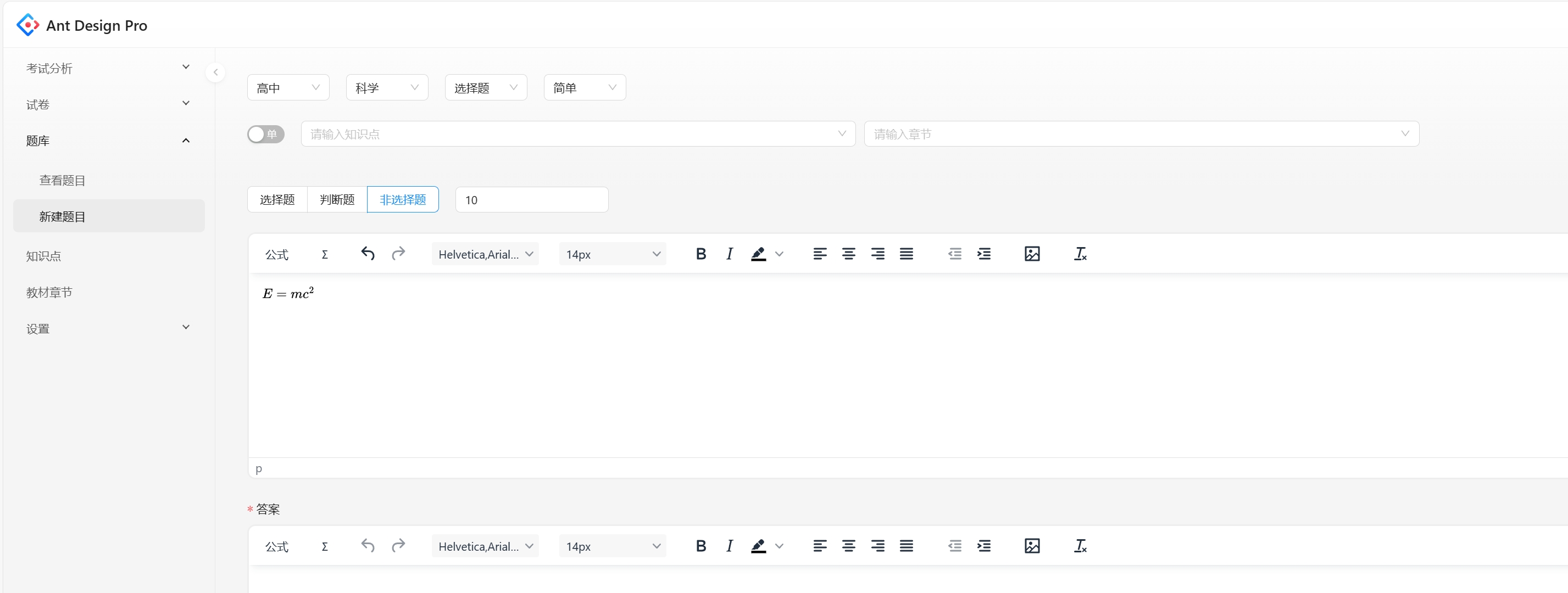This screenshot has width=1568, height=593.
Task: Open highlight color menu in the question editor
Action: pos(779,254)
